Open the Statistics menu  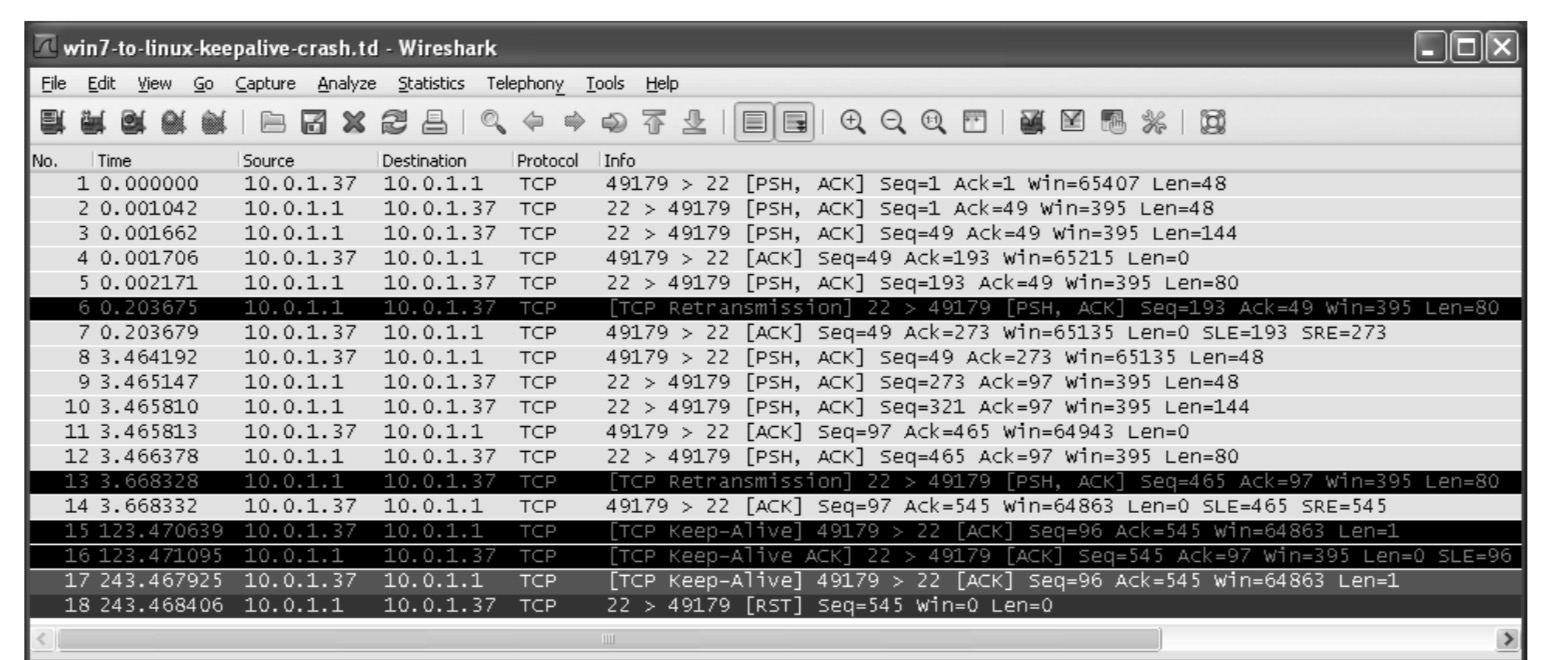431,84
